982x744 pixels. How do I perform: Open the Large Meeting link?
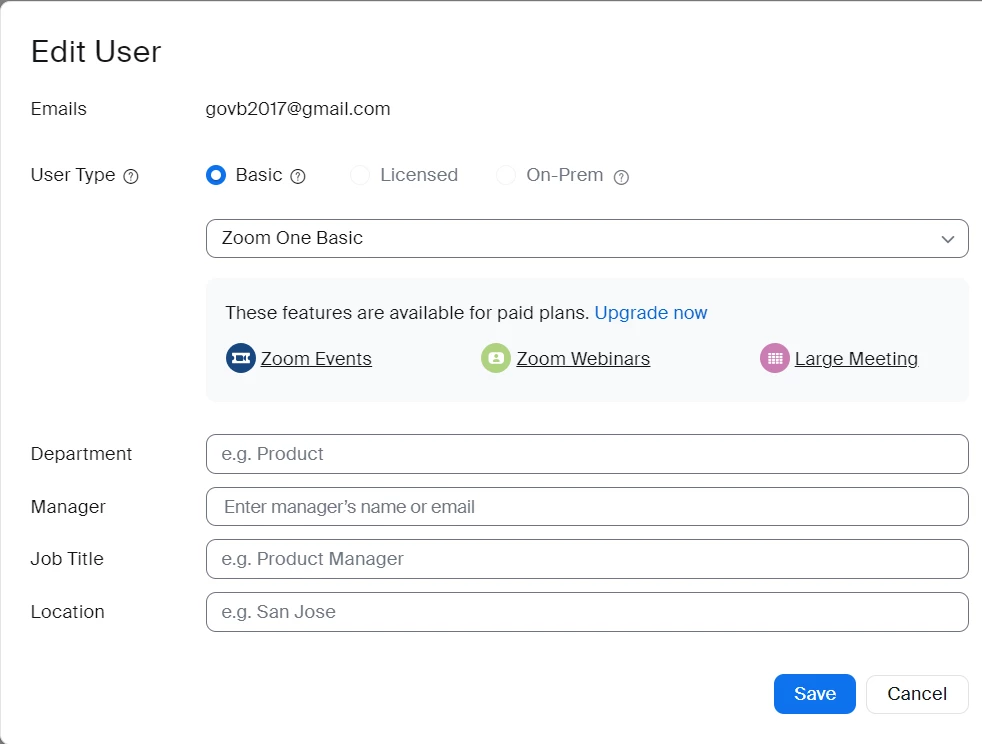(x=856, y=359)
